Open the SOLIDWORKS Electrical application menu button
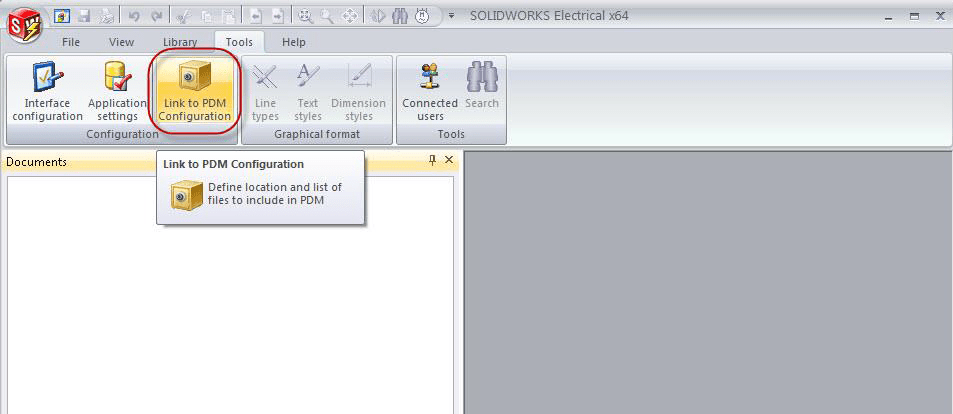The width and height of the screenshot is (953, 414). (x=24, y=27)
